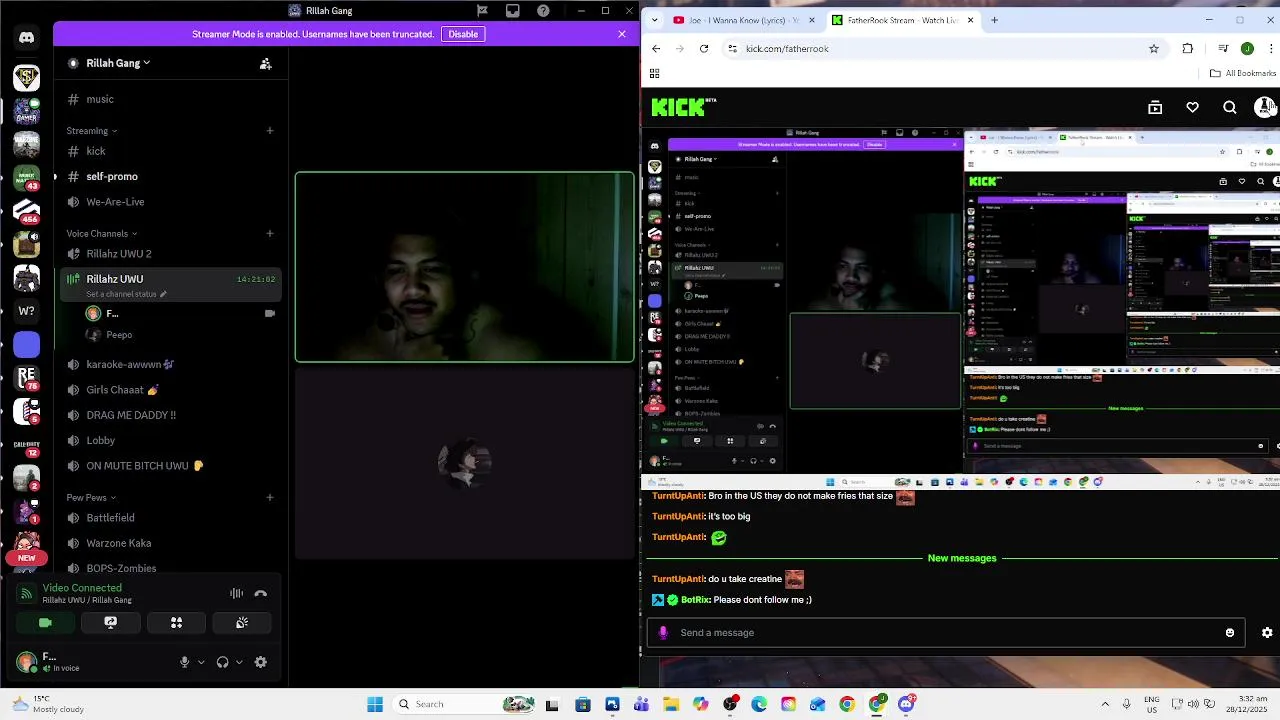Go back in Chrome
The width and height of the screenshot is (1280, 720).
click(656, 48)
